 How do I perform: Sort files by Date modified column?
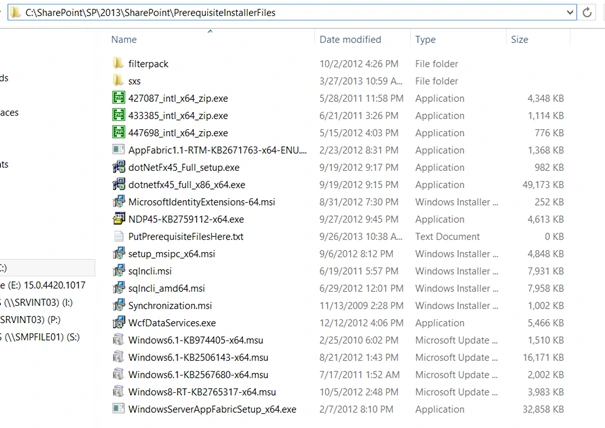click(x=350, y=39)
